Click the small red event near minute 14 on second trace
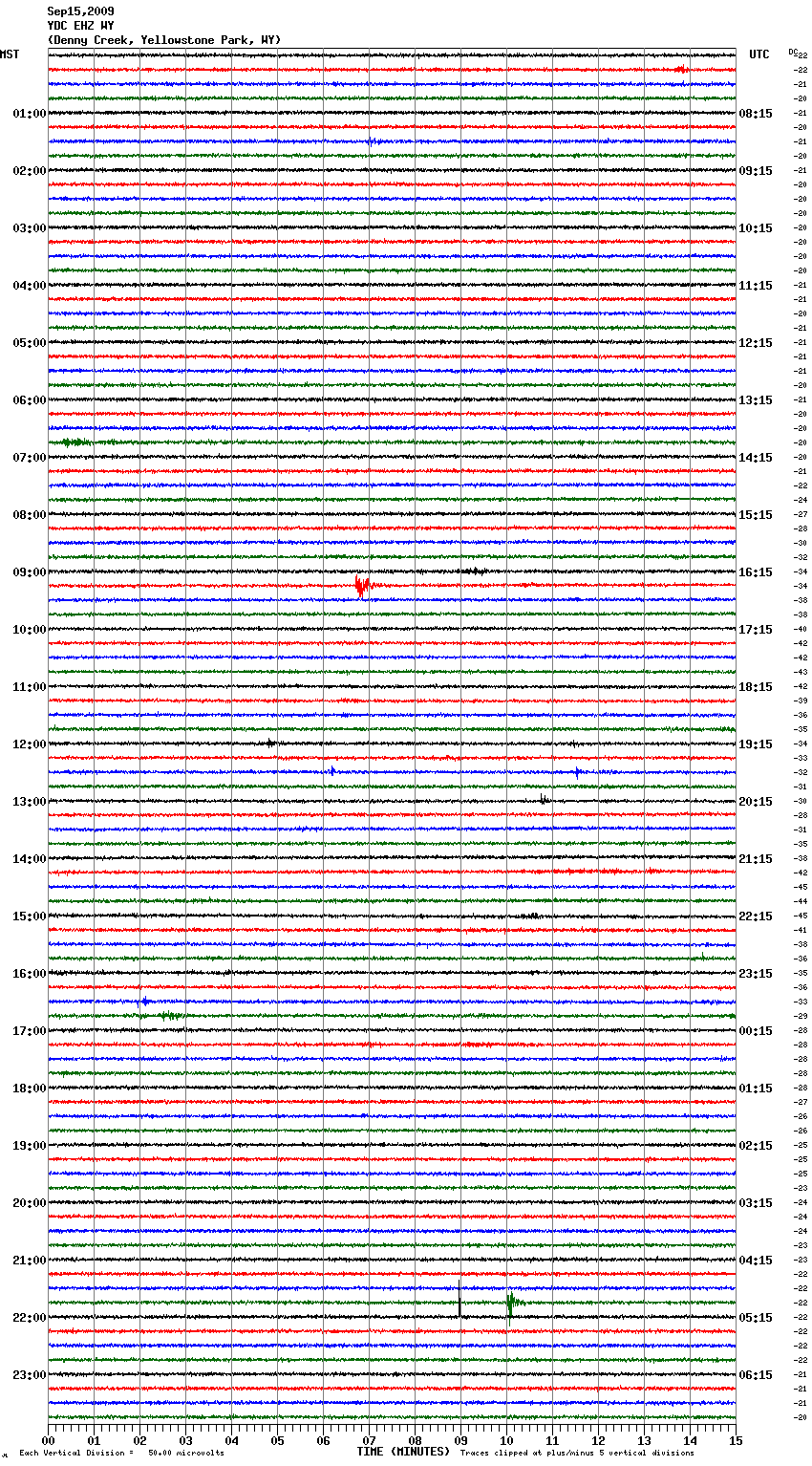 [680, 69]
